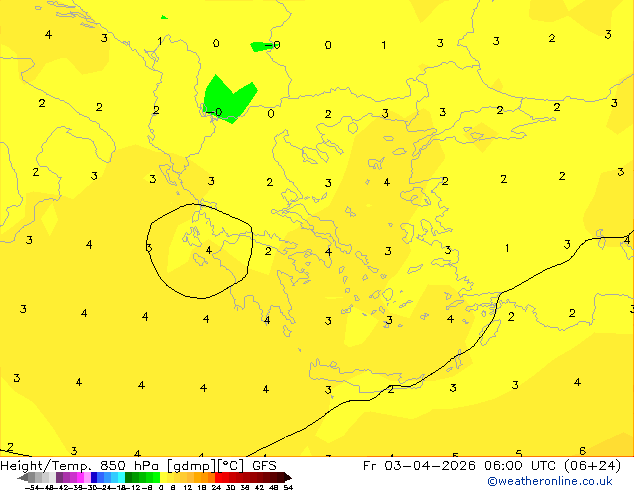Image resolution: width=634 pixels, height=490 pixels.
Task: Pick the cyan swatch in temperature legend
Action: click(x=121, y=478)
